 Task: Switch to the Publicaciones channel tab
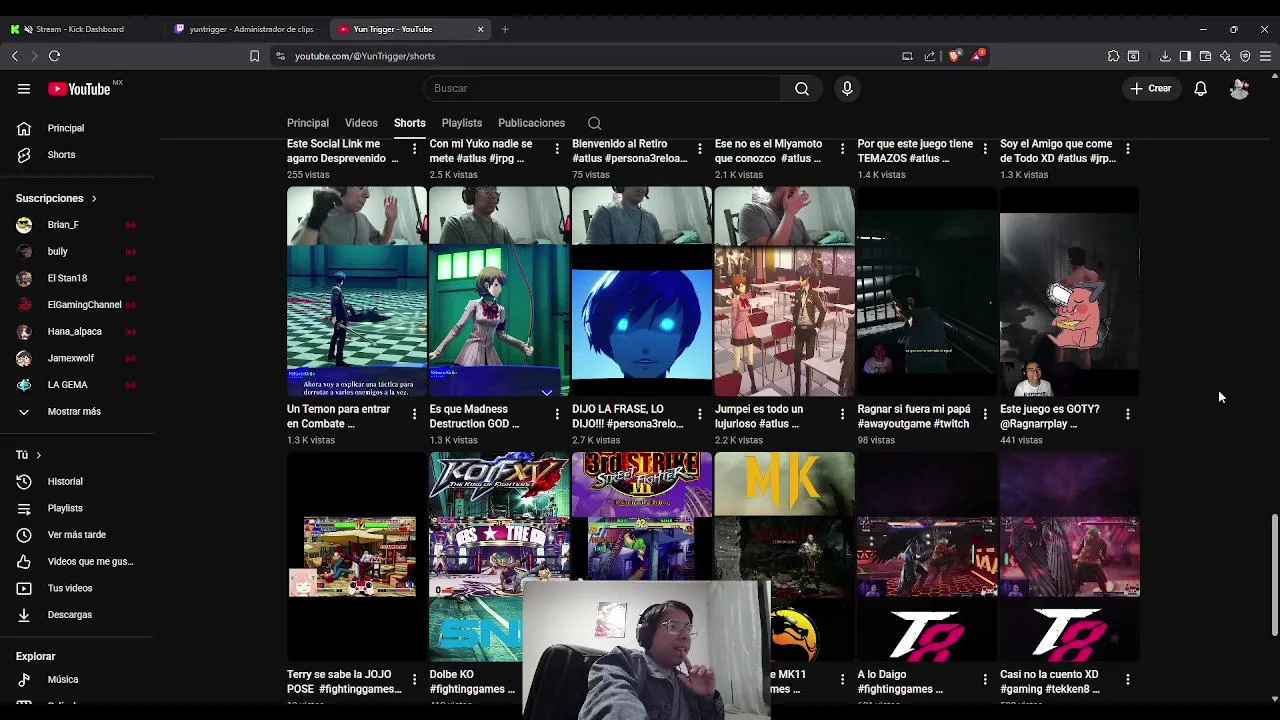[531, 123]
